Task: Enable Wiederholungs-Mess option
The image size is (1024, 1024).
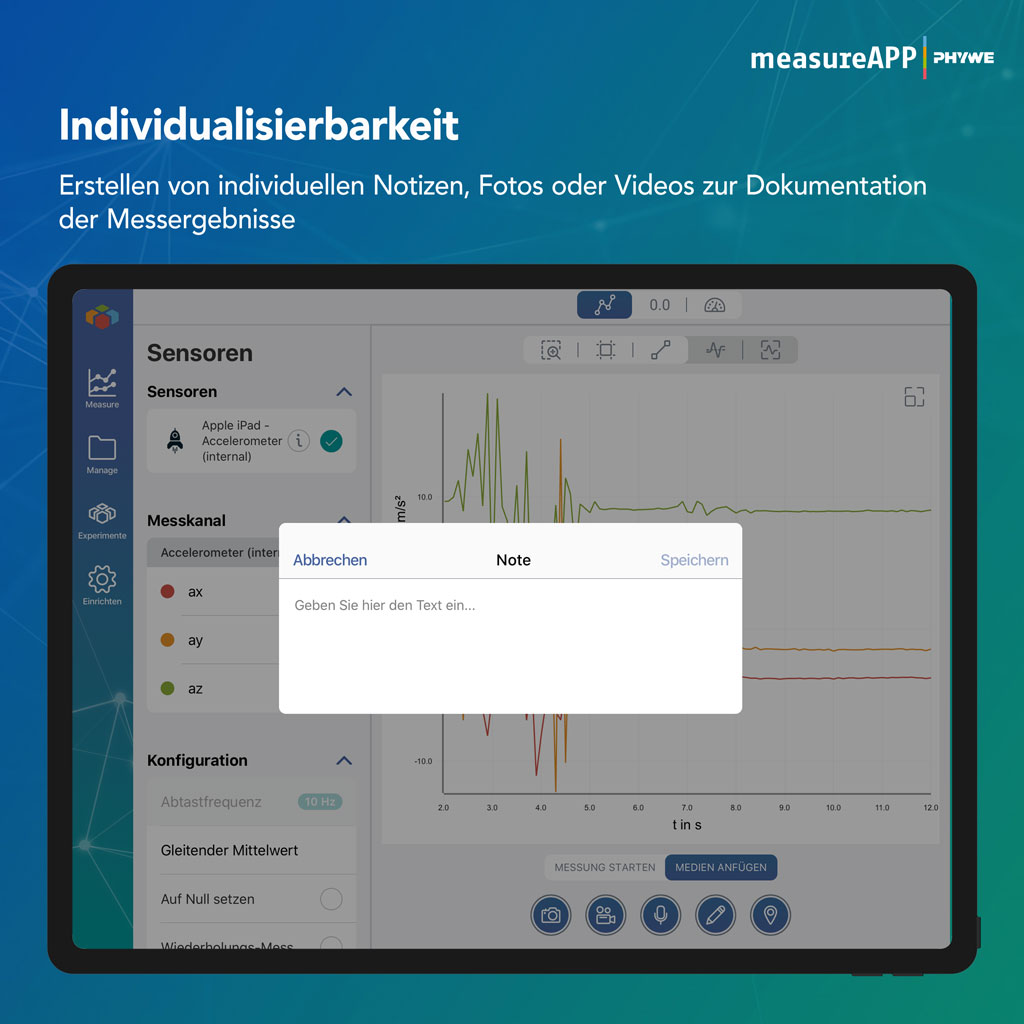Action: coord(331,943)
